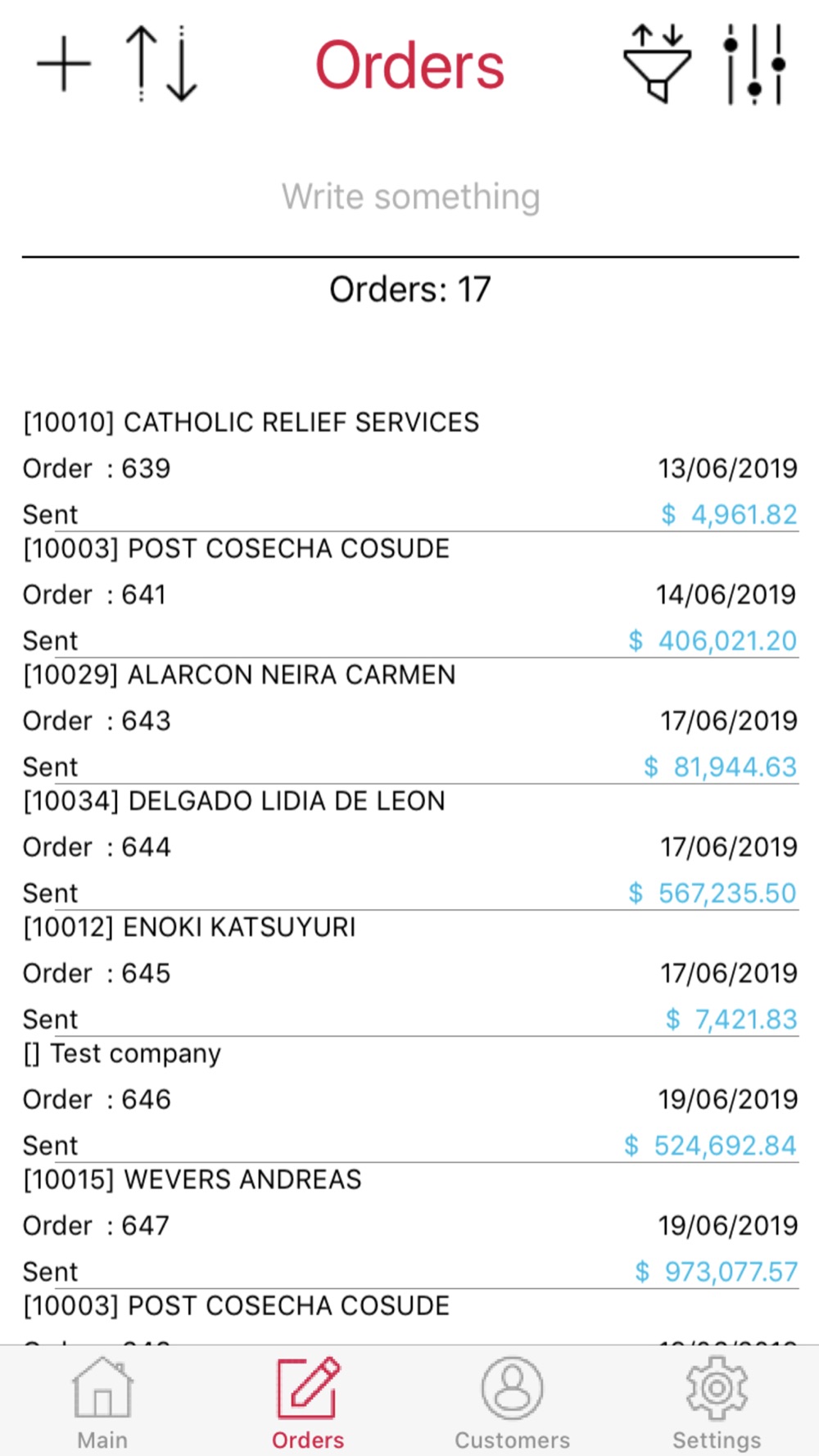Image resolution: width=819 pixels, height=1456 pixels.
Task: Select order 643 Alarcon Neira Carmen
Action: point(410,721)
